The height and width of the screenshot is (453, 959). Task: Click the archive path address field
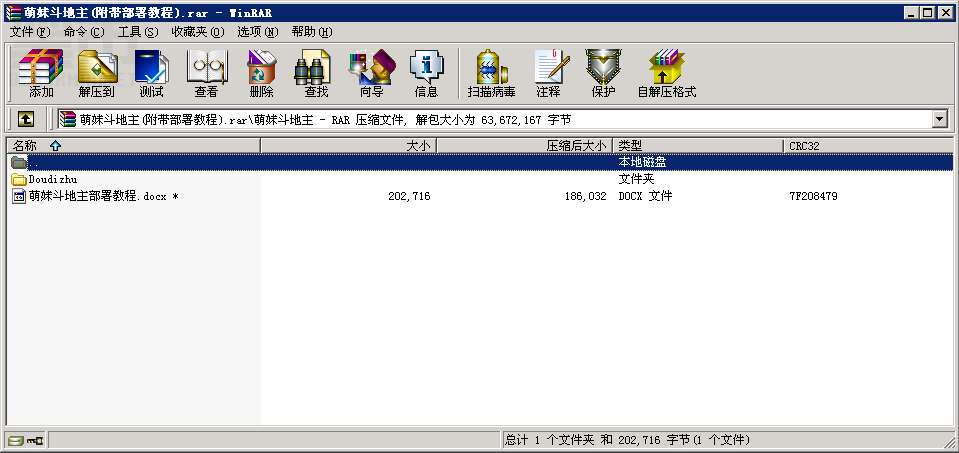click(x=495, y=119)
